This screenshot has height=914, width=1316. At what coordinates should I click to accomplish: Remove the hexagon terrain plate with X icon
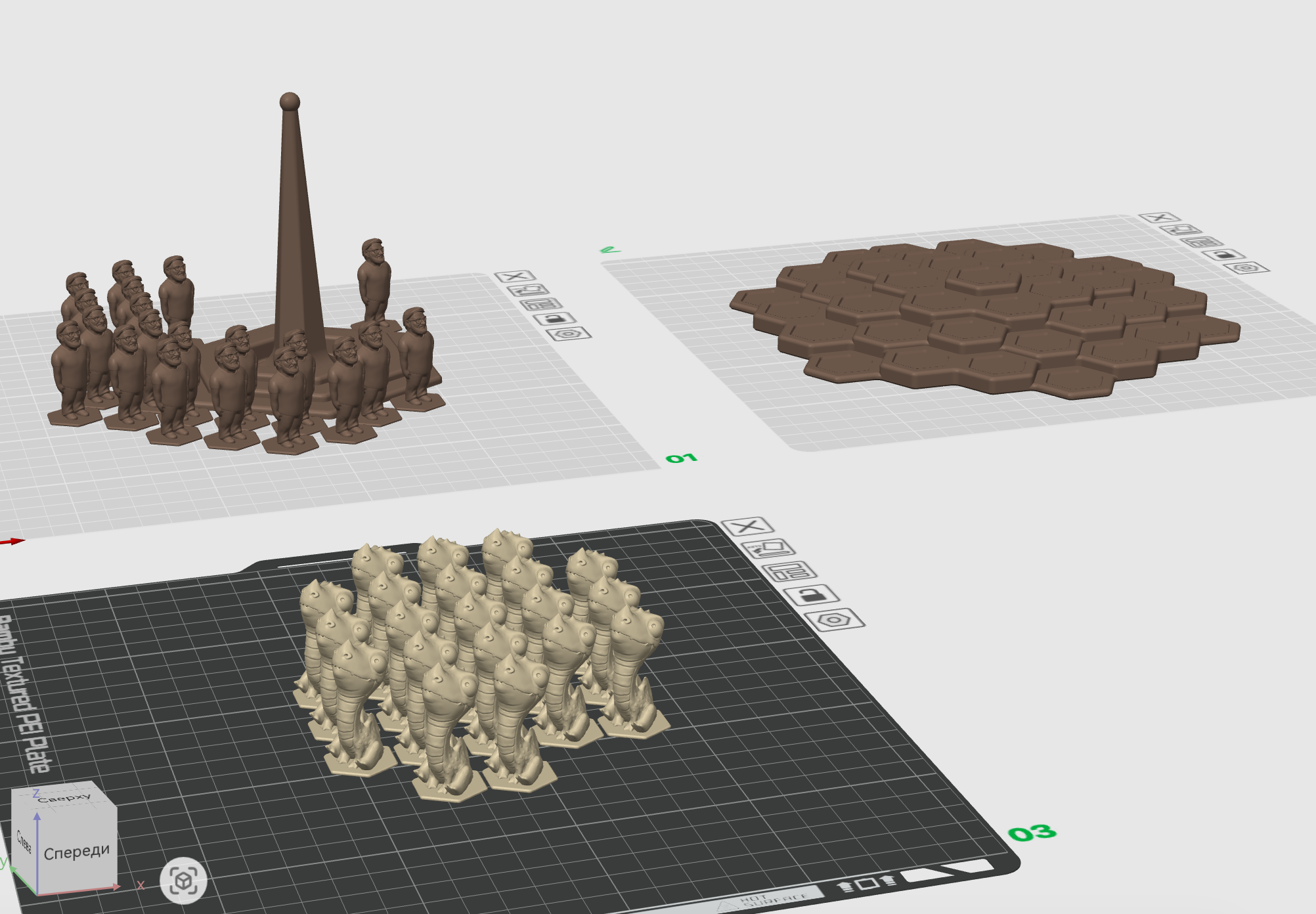(1160, 218)
